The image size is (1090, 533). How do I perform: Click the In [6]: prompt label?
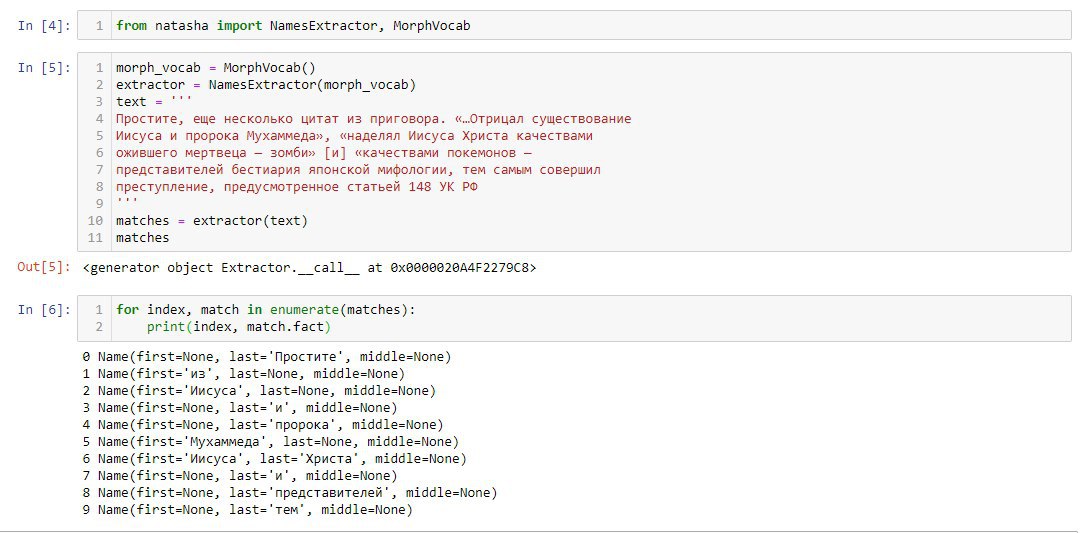click(x=44, y=310)
